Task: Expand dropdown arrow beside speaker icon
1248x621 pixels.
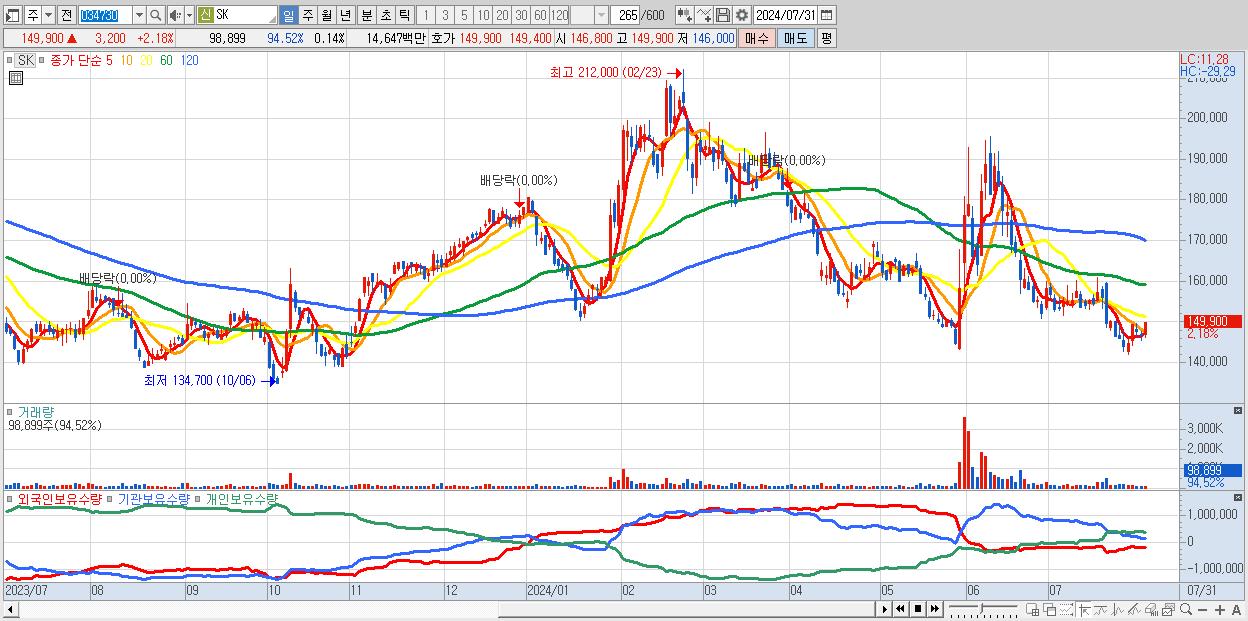Action: pos(189,15)
